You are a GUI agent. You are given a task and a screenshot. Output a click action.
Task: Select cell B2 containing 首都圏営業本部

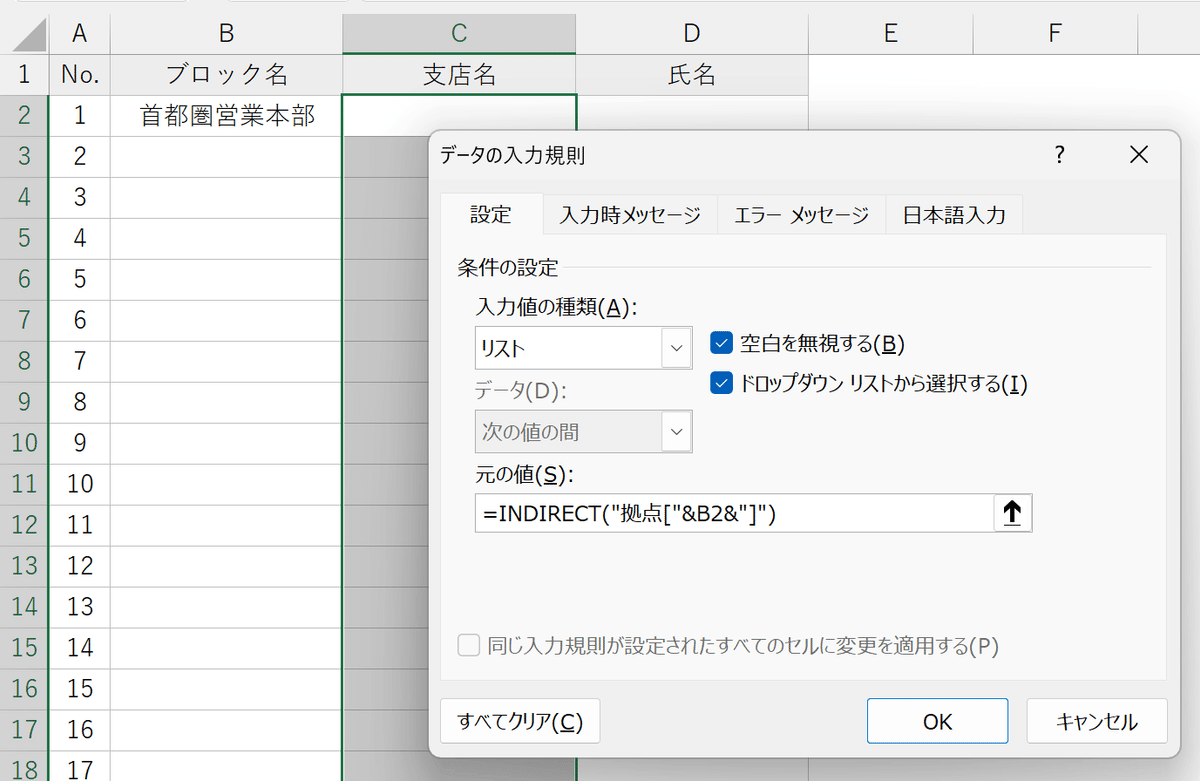click(x=227, y=116)
